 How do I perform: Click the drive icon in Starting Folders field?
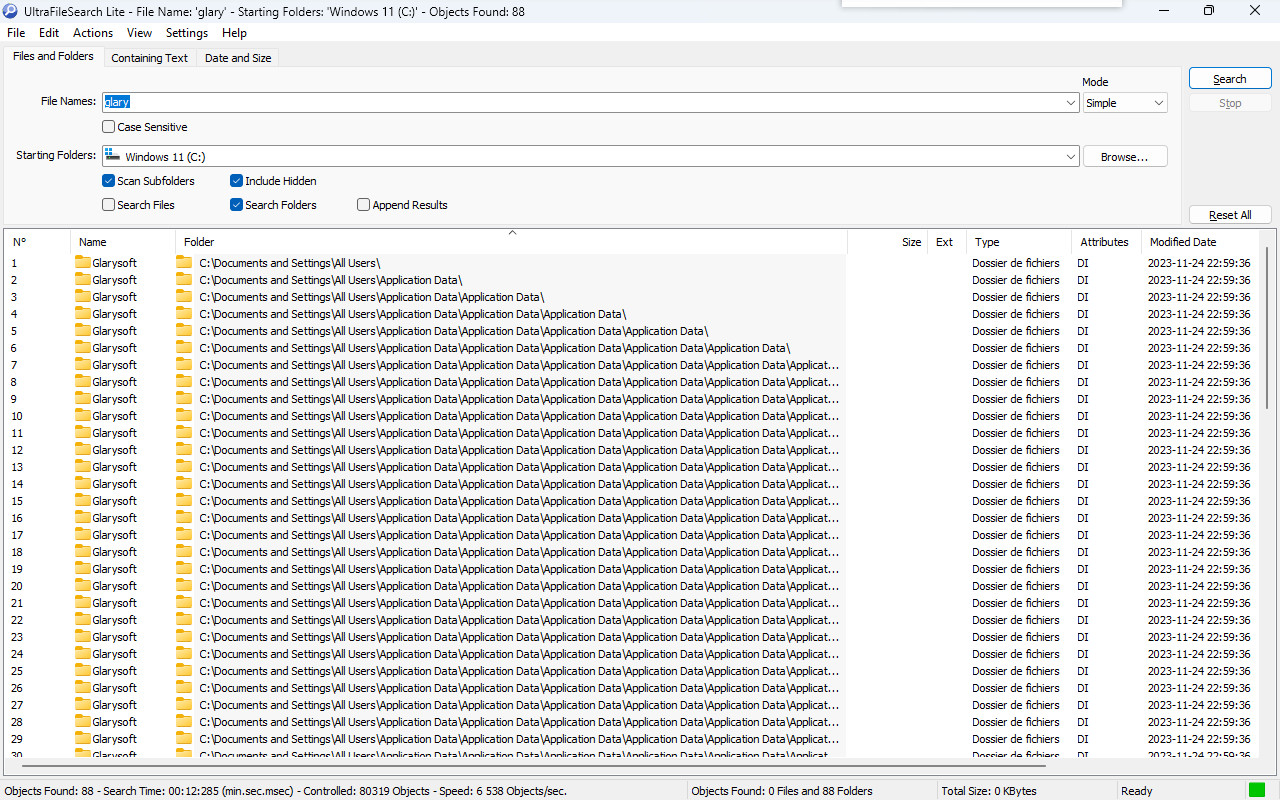point(112,156)
